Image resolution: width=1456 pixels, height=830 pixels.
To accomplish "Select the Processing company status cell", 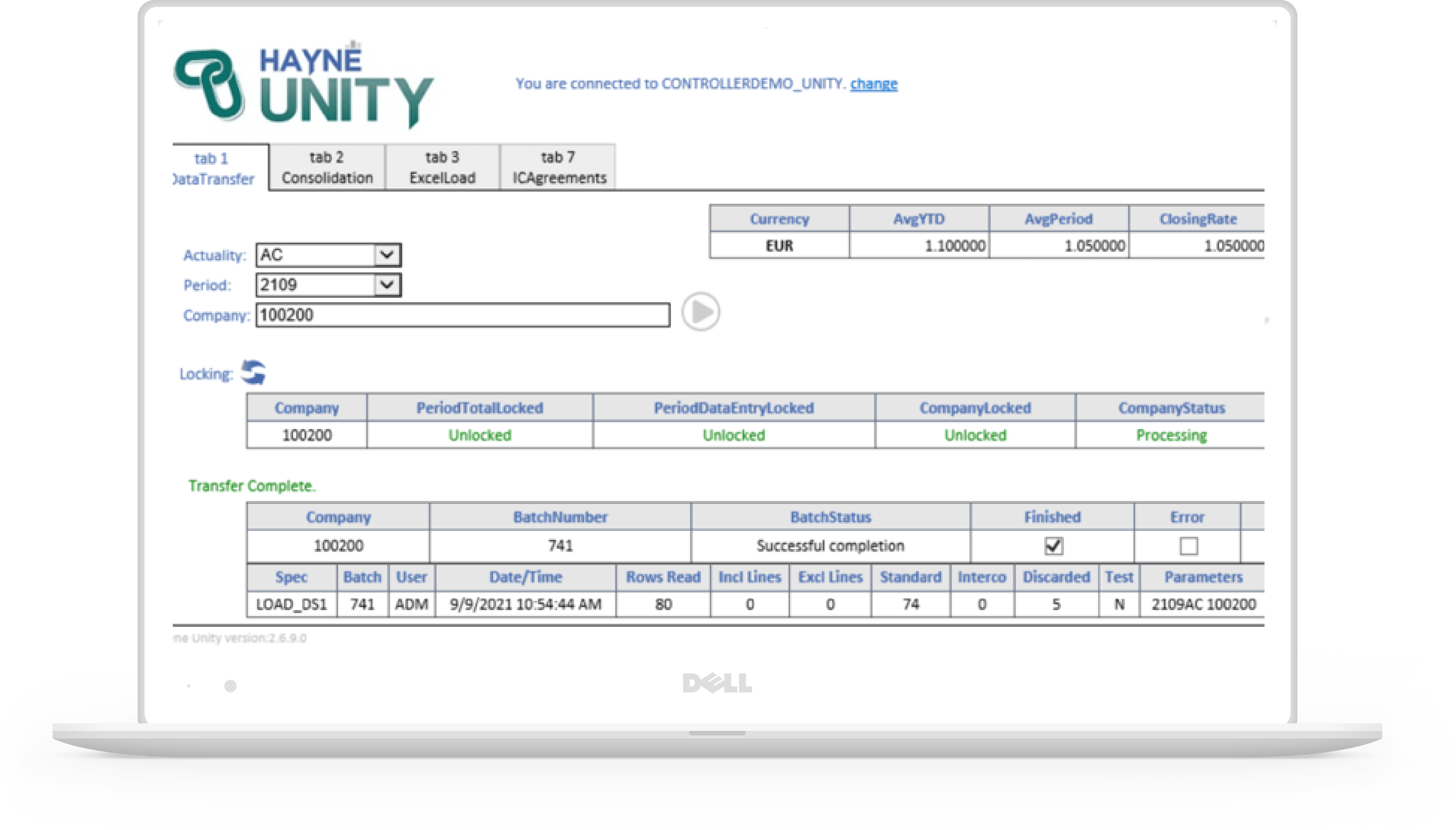I will click(x=1171, y=435).
